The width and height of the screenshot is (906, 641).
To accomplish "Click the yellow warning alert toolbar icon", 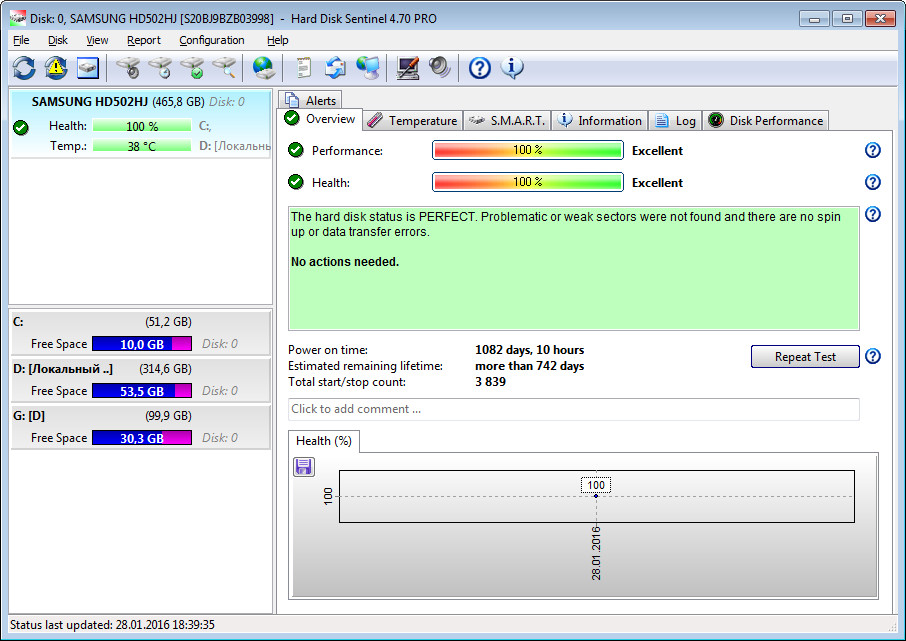I will pos(56,68).
